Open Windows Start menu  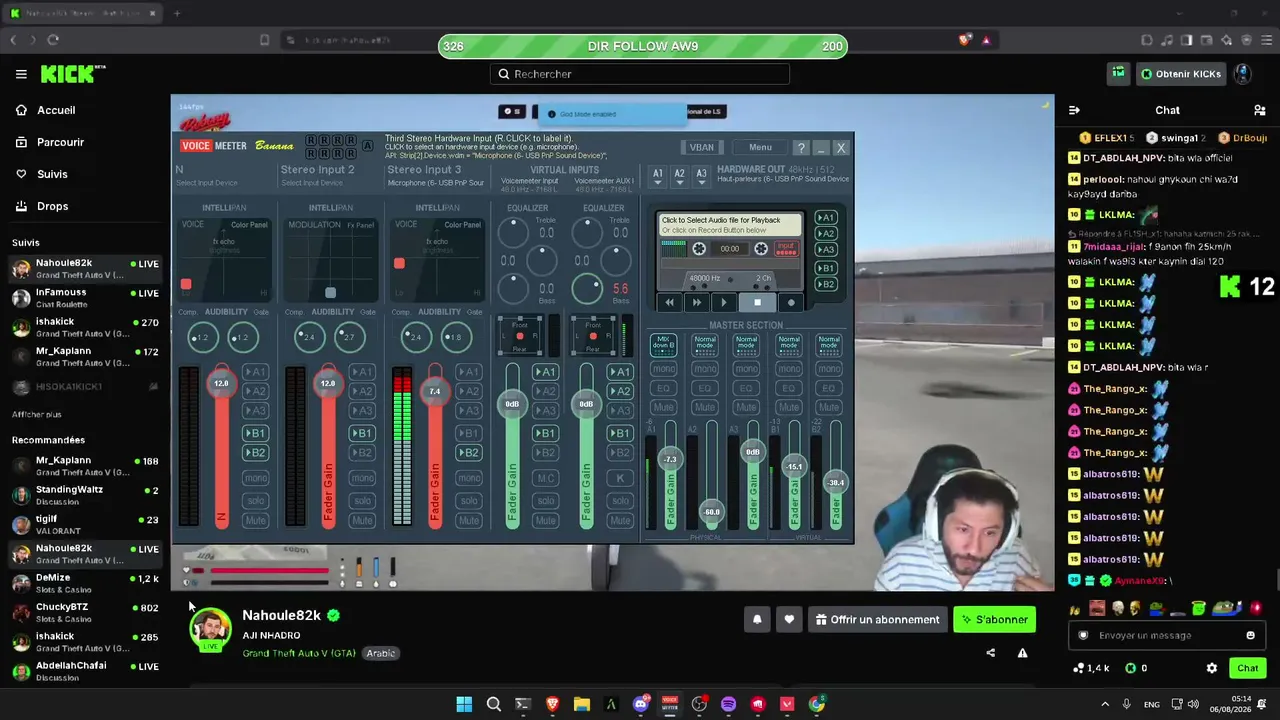[464, 704]
